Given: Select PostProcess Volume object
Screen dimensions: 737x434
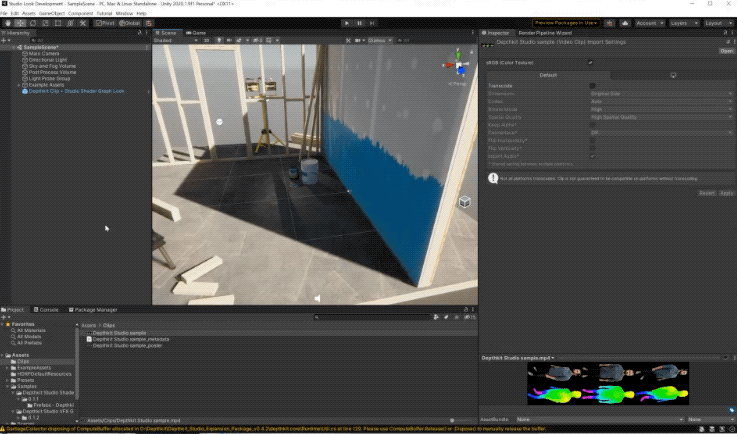Looking at the screenshot, I should (52, 72).
